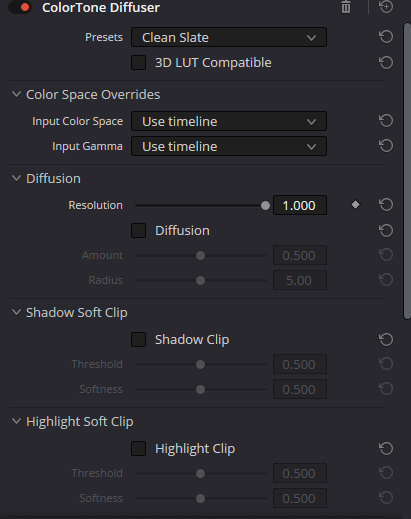Viewport: 411px width, 519px height.
Task: Toggle the ColorTone Diffuser enable switch
Action: 20,7
